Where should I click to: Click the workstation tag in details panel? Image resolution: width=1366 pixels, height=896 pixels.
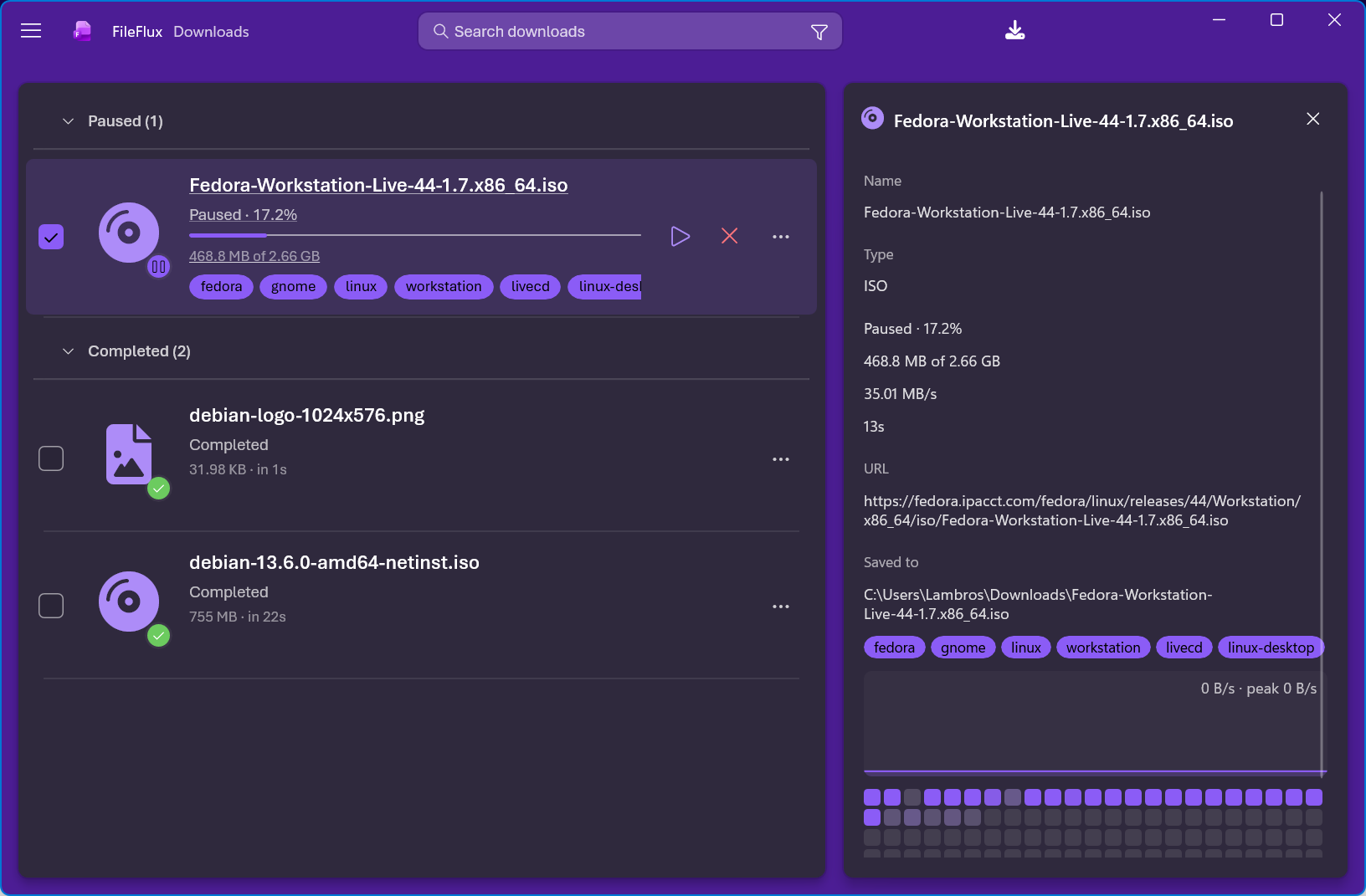pyautogui.click(x=1103, y=648)
